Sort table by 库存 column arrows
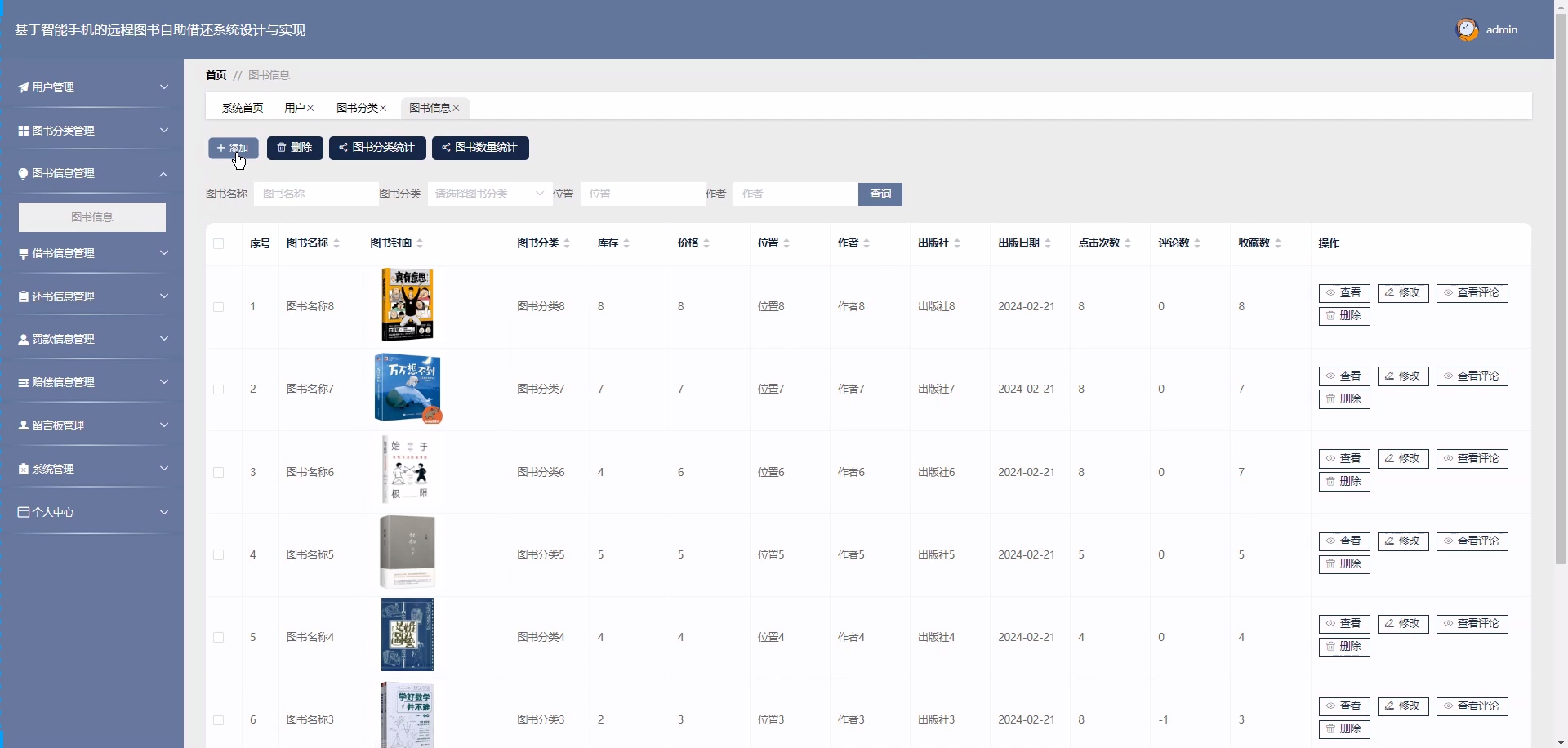This screenshot has height=748, width=1568. 626,243
